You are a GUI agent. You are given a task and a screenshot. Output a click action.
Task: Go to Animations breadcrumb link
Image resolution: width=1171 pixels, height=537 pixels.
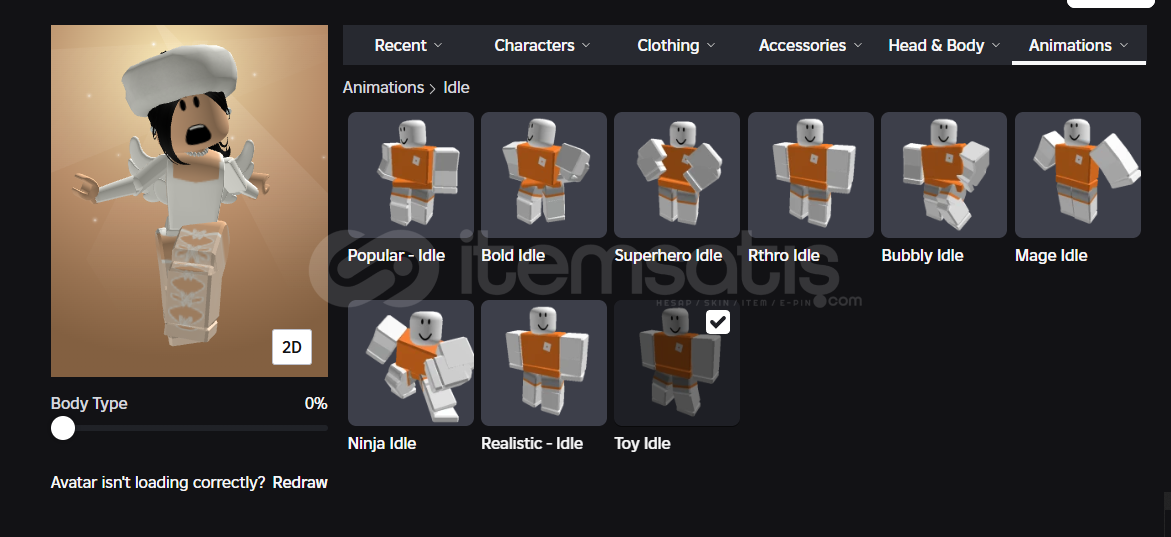[x=383, y=87]
